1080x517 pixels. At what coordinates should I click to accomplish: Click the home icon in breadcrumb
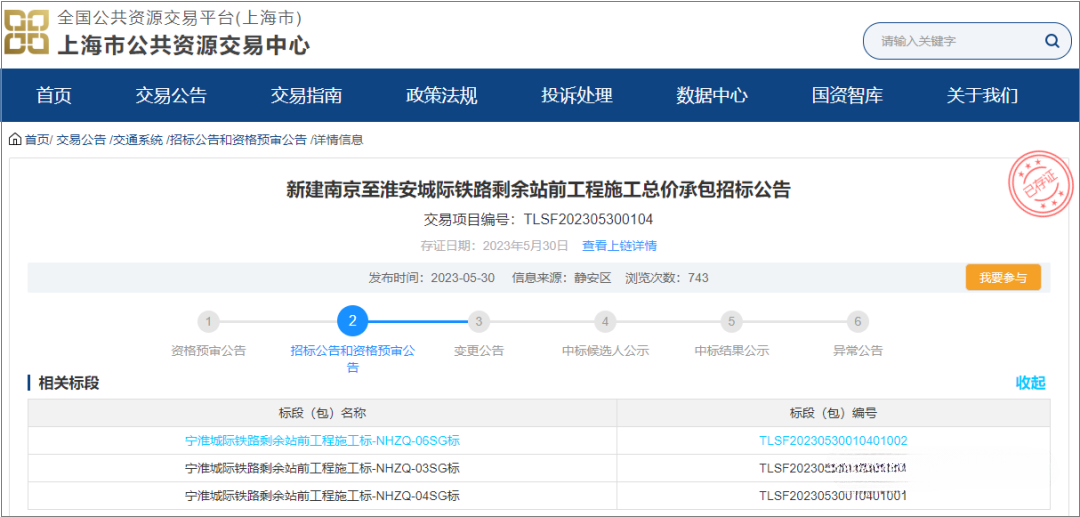pyautogui.click(x=15, y=140)
